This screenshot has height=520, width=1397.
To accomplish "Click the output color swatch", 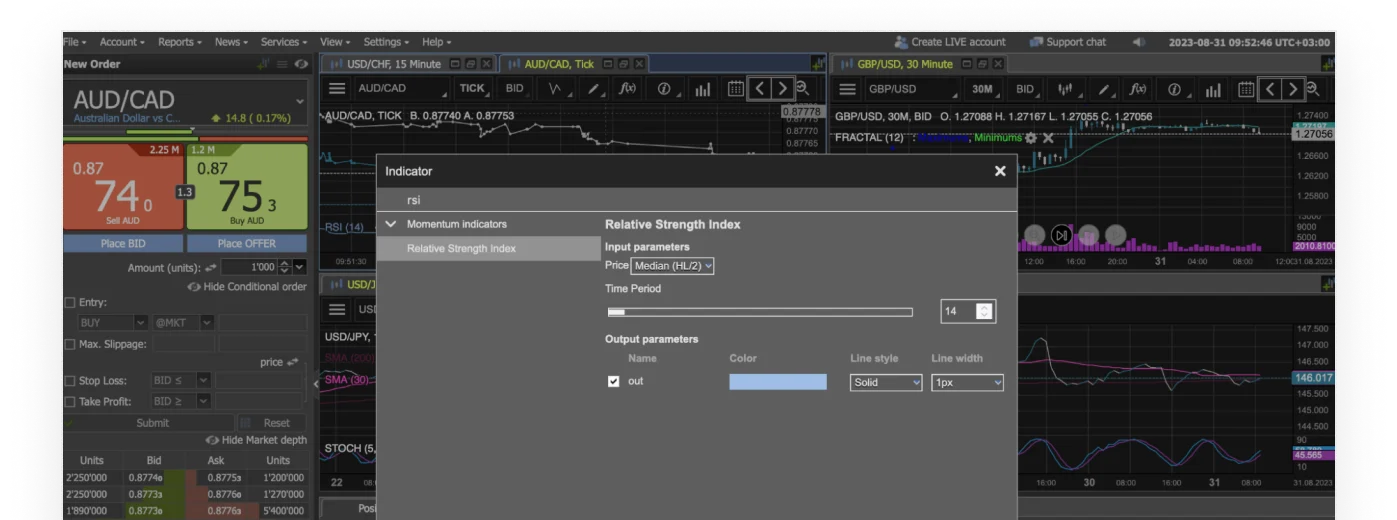I will pyautogui.click(x=777, y=382).
